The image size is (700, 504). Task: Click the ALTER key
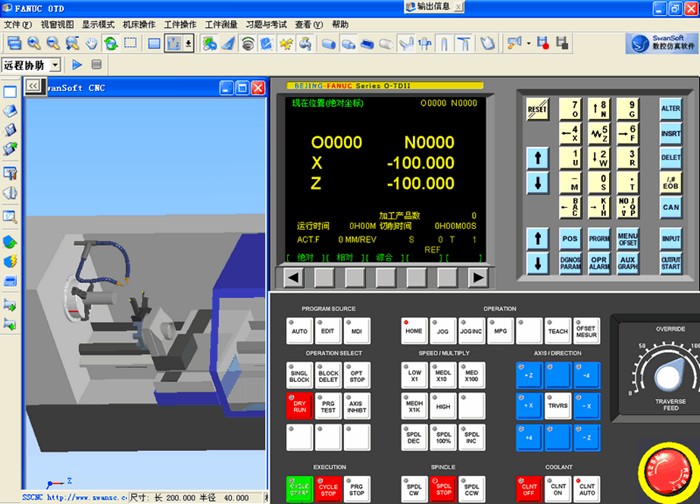(x=671, y=108)
